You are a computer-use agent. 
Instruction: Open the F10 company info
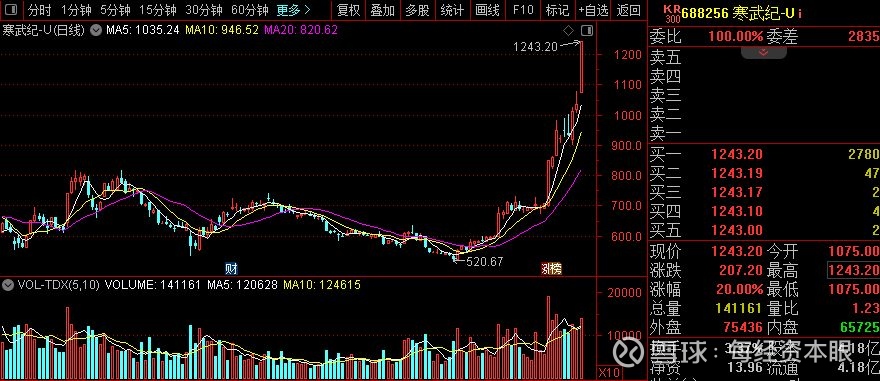coord(522,10)
